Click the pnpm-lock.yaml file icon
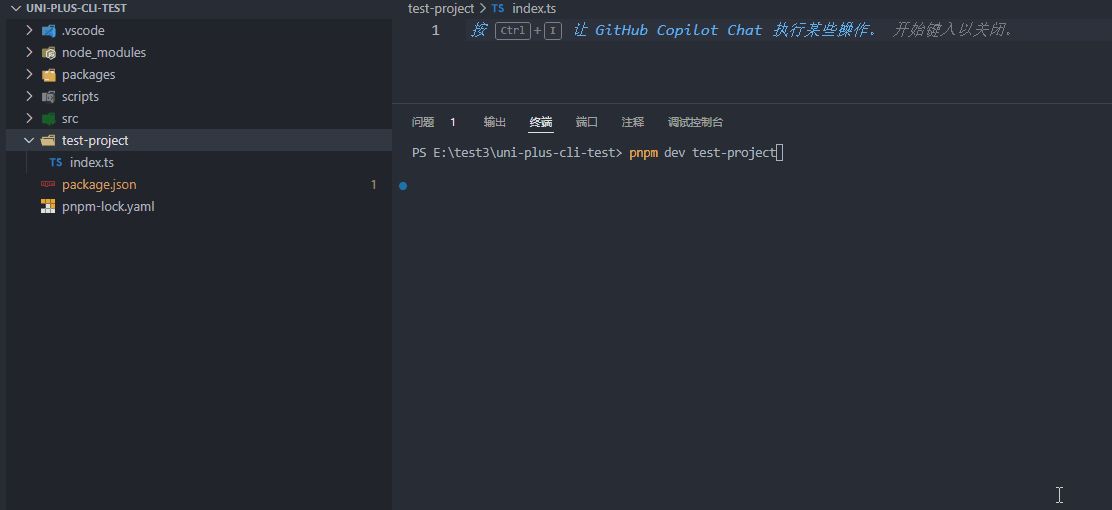 [x=48, y=207]
